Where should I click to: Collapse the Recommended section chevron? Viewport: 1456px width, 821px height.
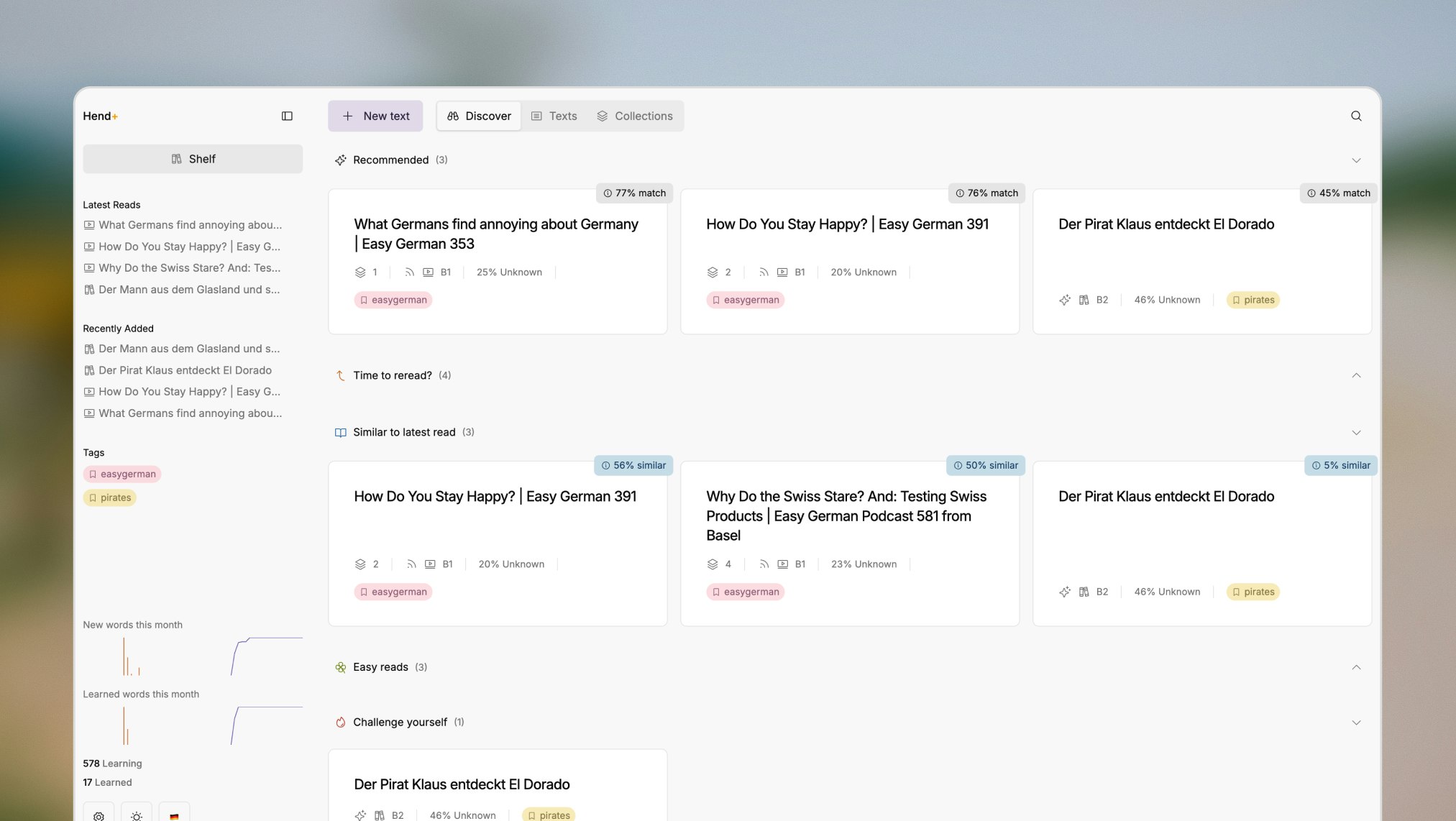[1356, 160]
